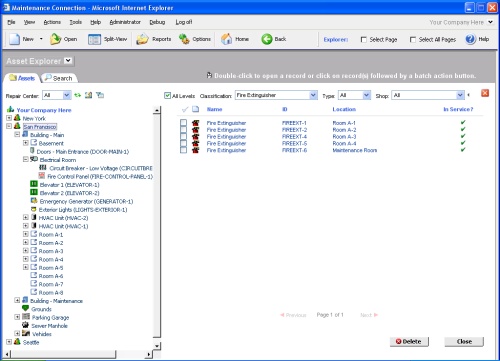Click the Circuit Breaker icon
The image size is (500, 361).
pos(43,168)
